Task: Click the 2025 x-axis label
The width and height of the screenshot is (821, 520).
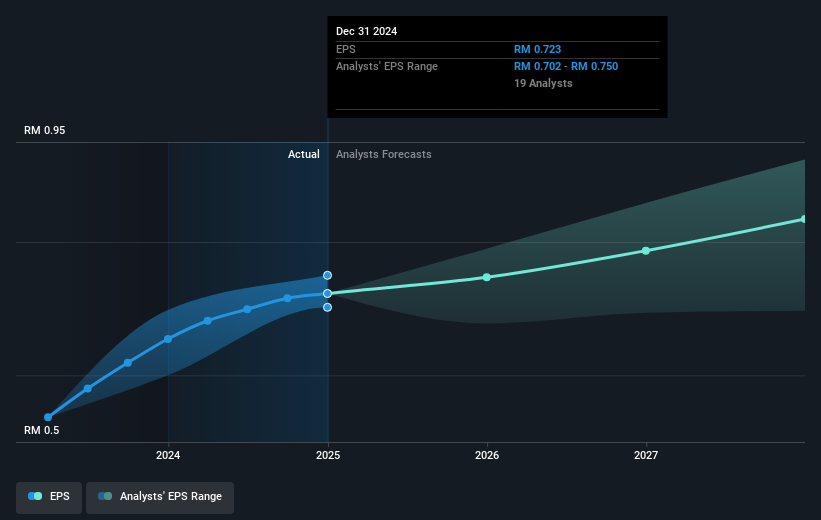Action: click(x=328, y=455)
